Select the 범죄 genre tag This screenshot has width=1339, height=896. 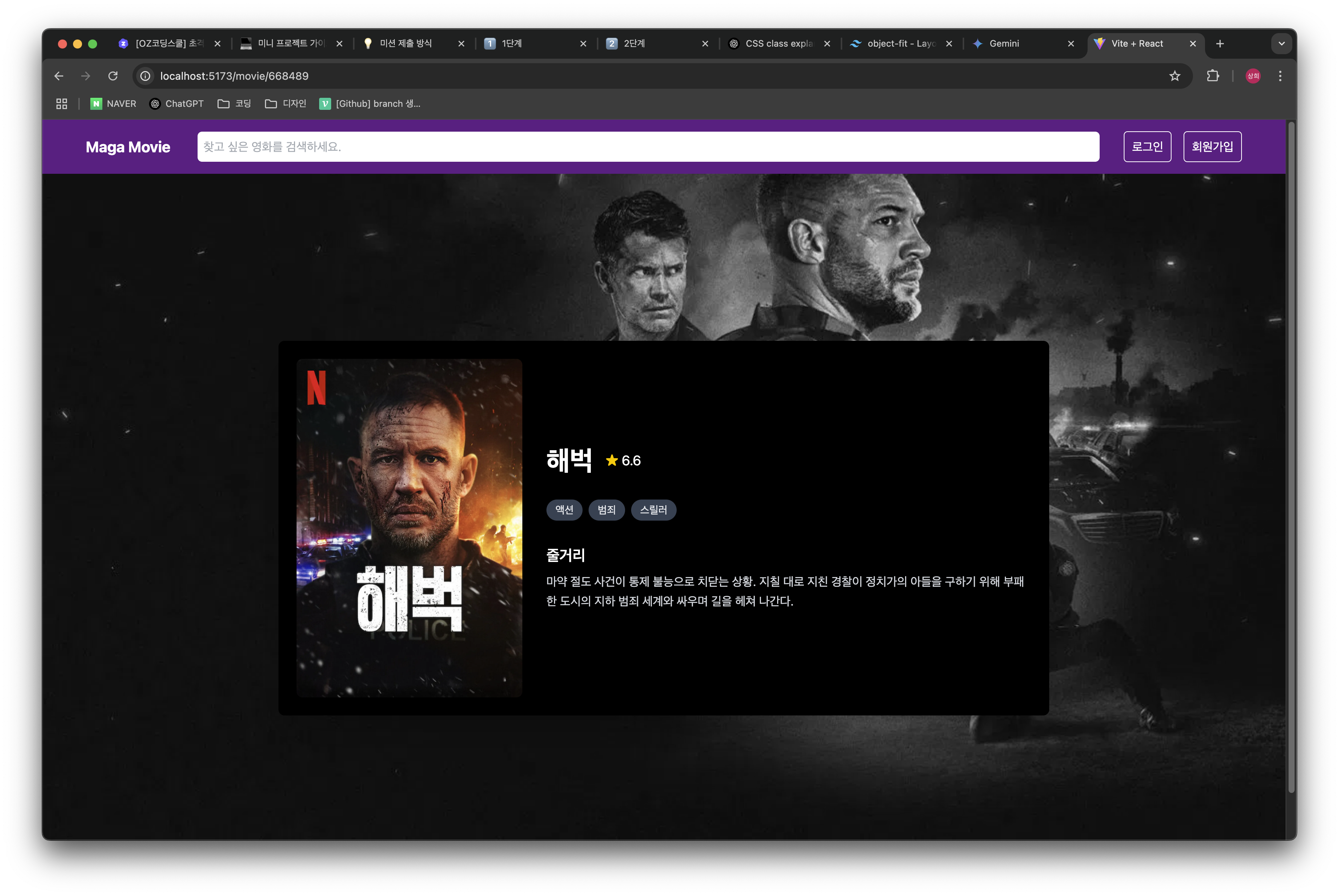pos(606,510)
